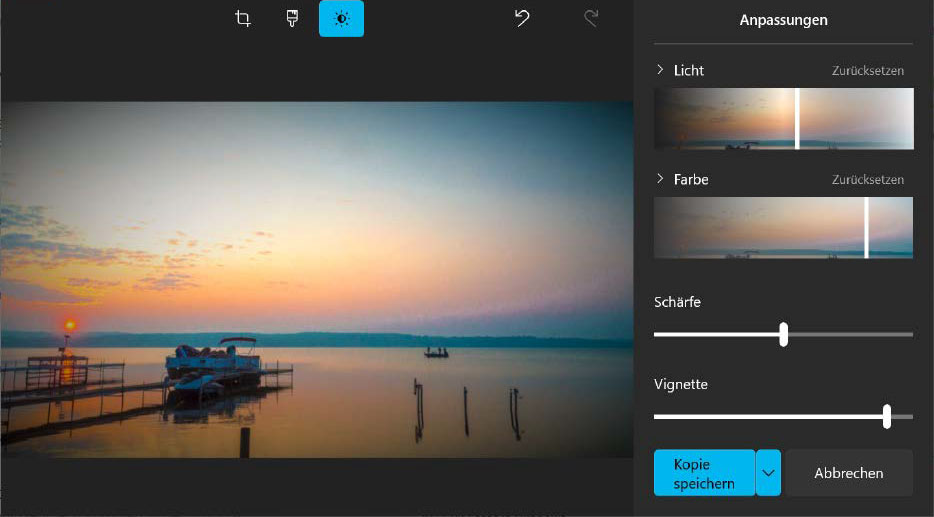Click the greyed-out redo arrow
The image size is (934, 517).
point(591,18)
